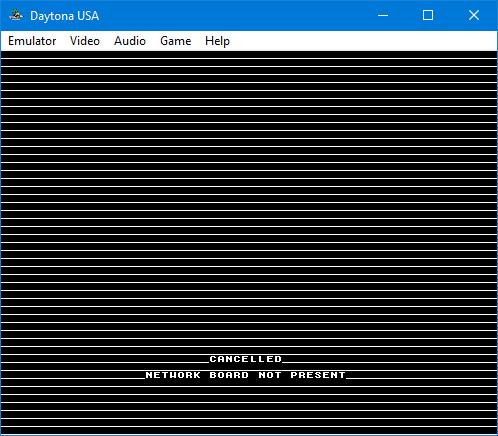The width and height of the screenshot is (498, 436).
Task: Click the word USA in the window title
Action: (x=88, y=16)
